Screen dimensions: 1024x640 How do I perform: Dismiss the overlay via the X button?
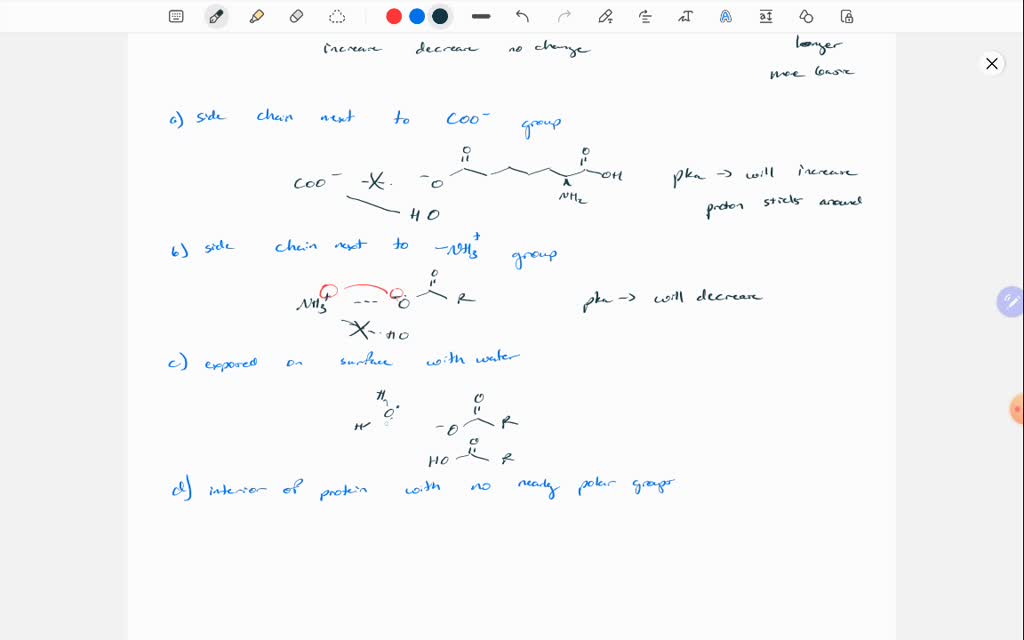[992, 63]
